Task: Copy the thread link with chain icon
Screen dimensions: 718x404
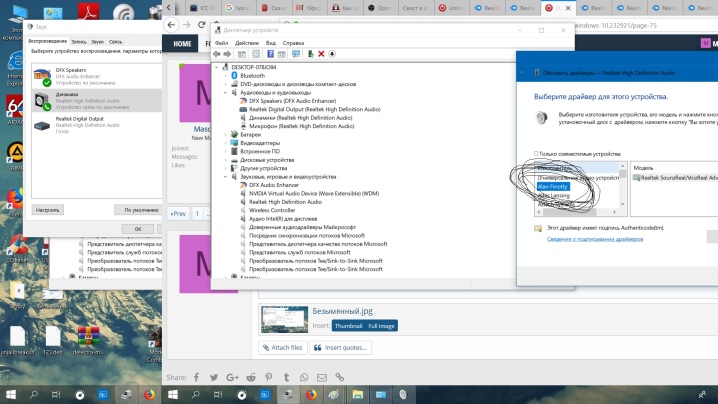Action: [x=340, y=377]
